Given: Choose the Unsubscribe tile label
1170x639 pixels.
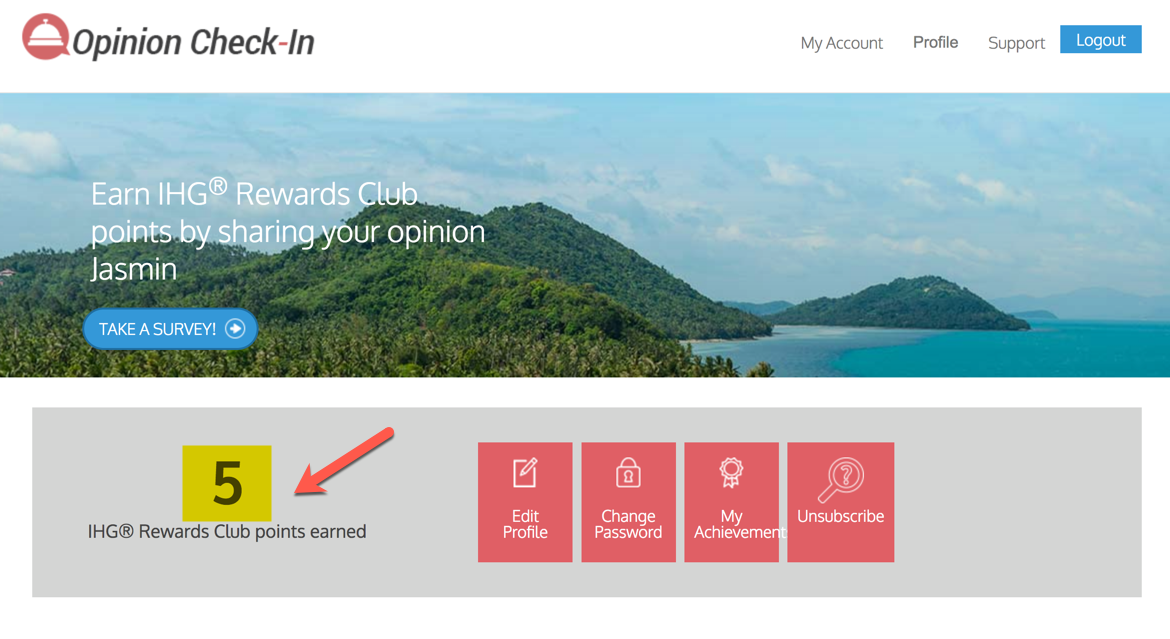Looking at the screenshot, I should coord(841,516).
